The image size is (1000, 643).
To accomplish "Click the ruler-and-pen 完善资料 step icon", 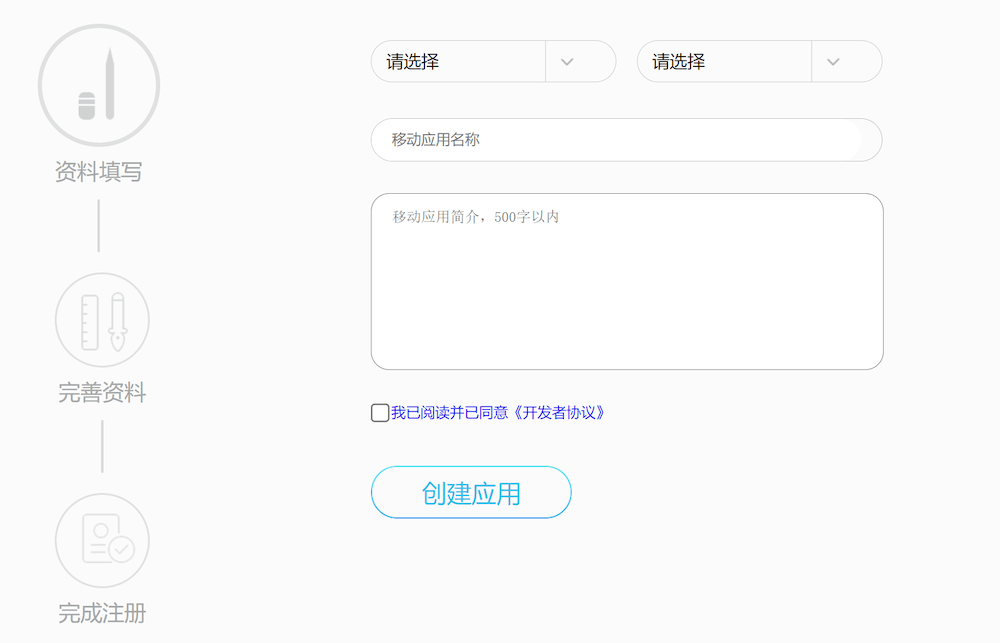I will (102, 320).
